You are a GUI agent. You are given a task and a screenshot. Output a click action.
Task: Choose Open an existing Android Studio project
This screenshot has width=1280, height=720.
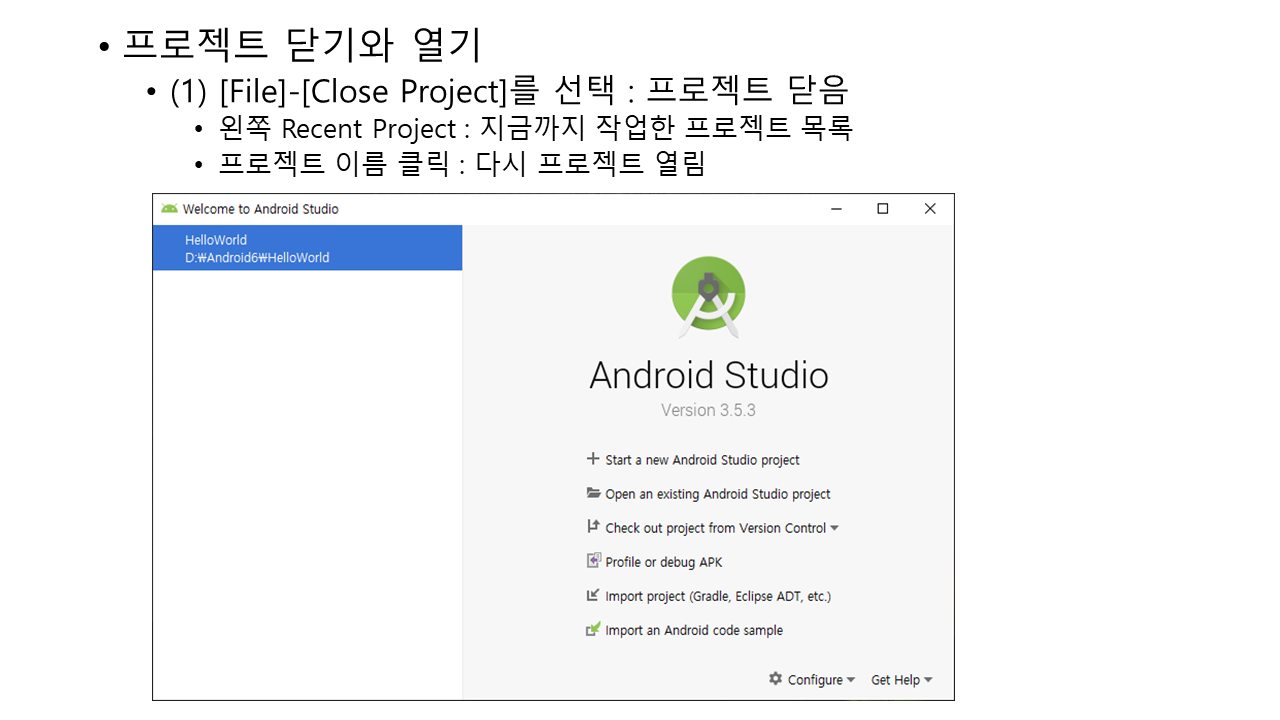[717, 494]
